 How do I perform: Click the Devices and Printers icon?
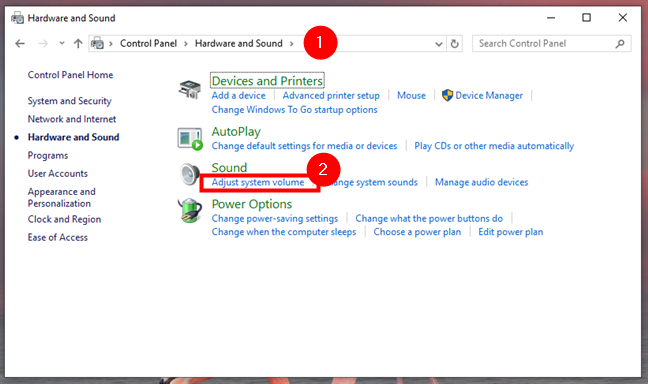tap(190, 89)
